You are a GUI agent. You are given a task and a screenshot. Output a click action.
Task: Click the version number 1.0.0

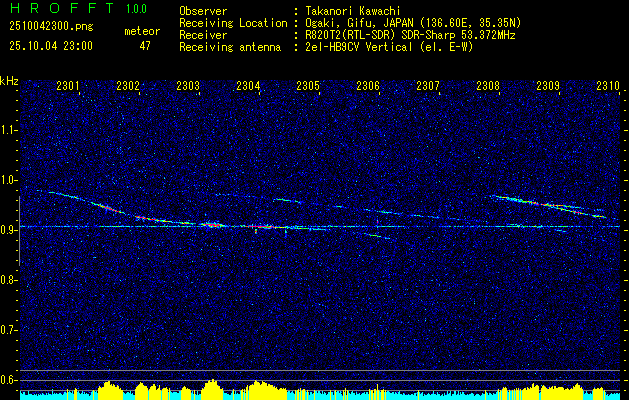(x=136, y=9)
